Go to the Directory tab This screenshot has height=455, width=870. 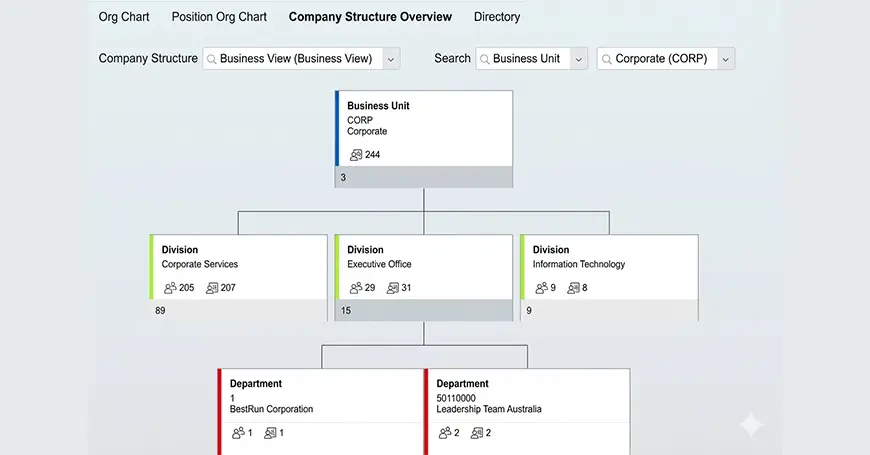click(x=497, y=17)
